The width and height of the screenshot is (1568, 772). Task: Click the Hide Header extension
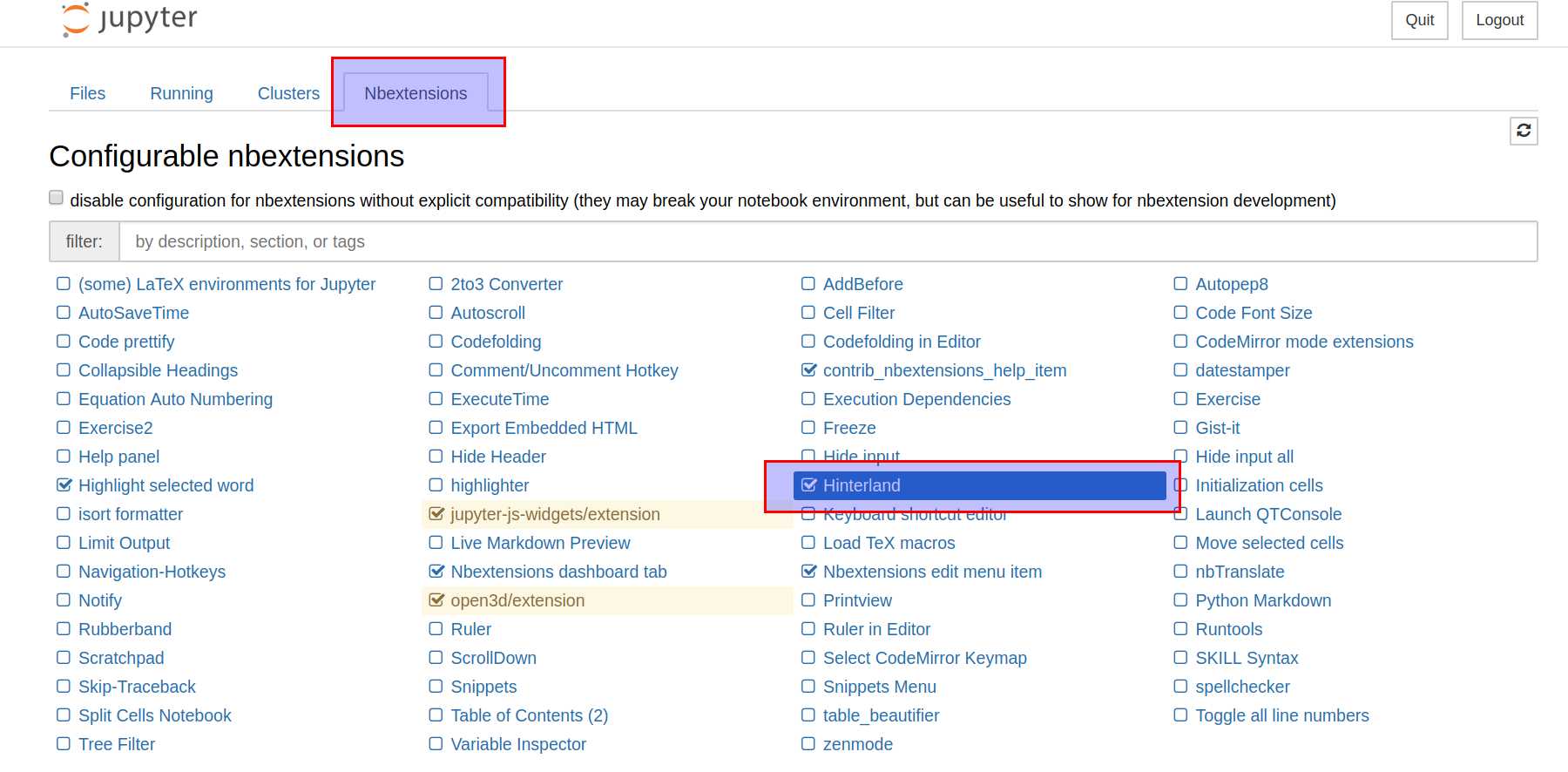(x=498, y=457)
